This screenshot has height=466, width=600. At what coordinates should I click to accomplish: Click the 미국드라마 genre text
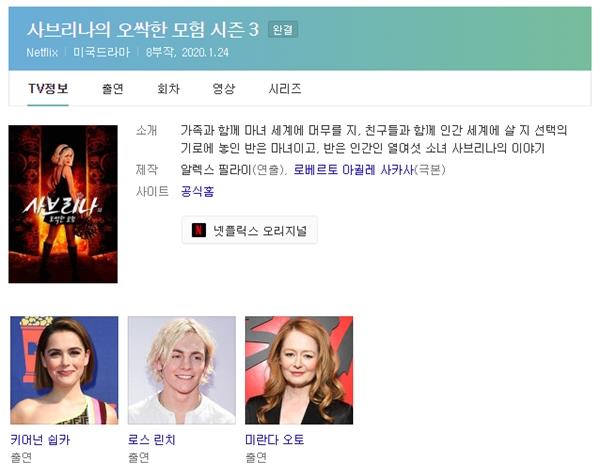point(102,52)
